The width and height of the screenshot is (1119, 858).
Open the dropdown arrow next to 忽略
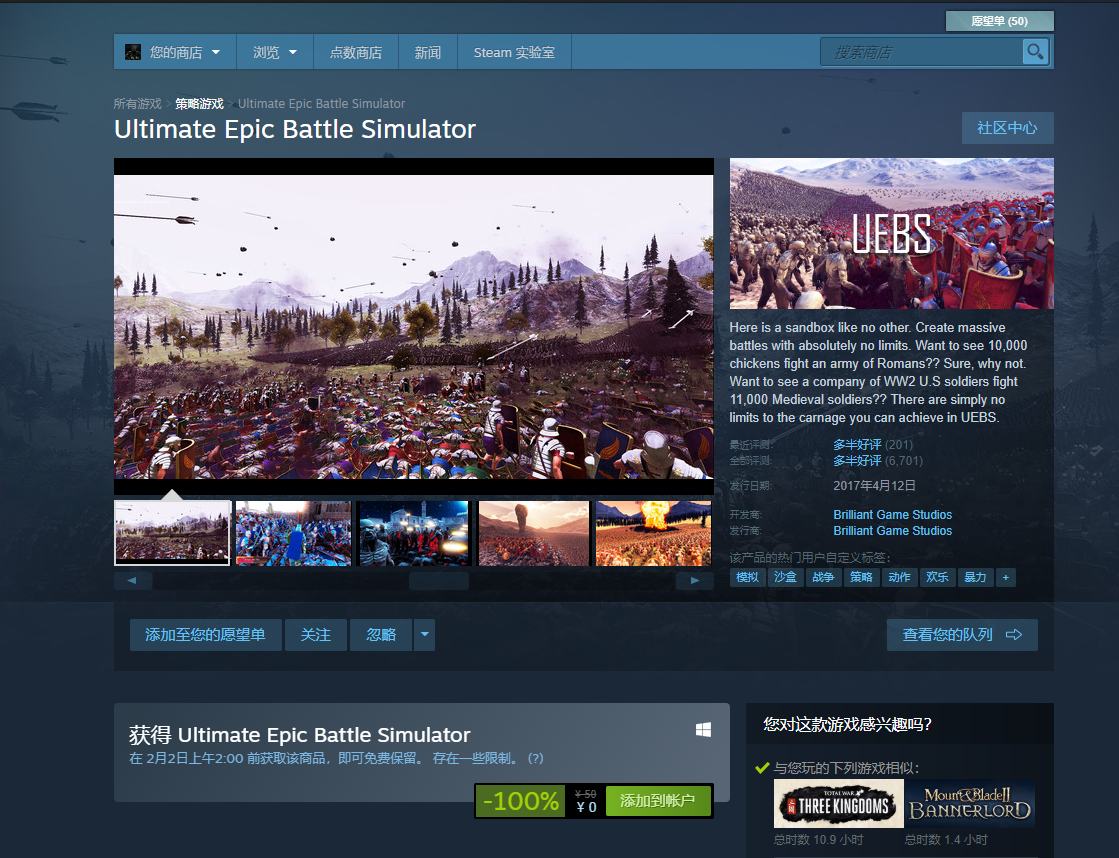click(x=425, y=635)
